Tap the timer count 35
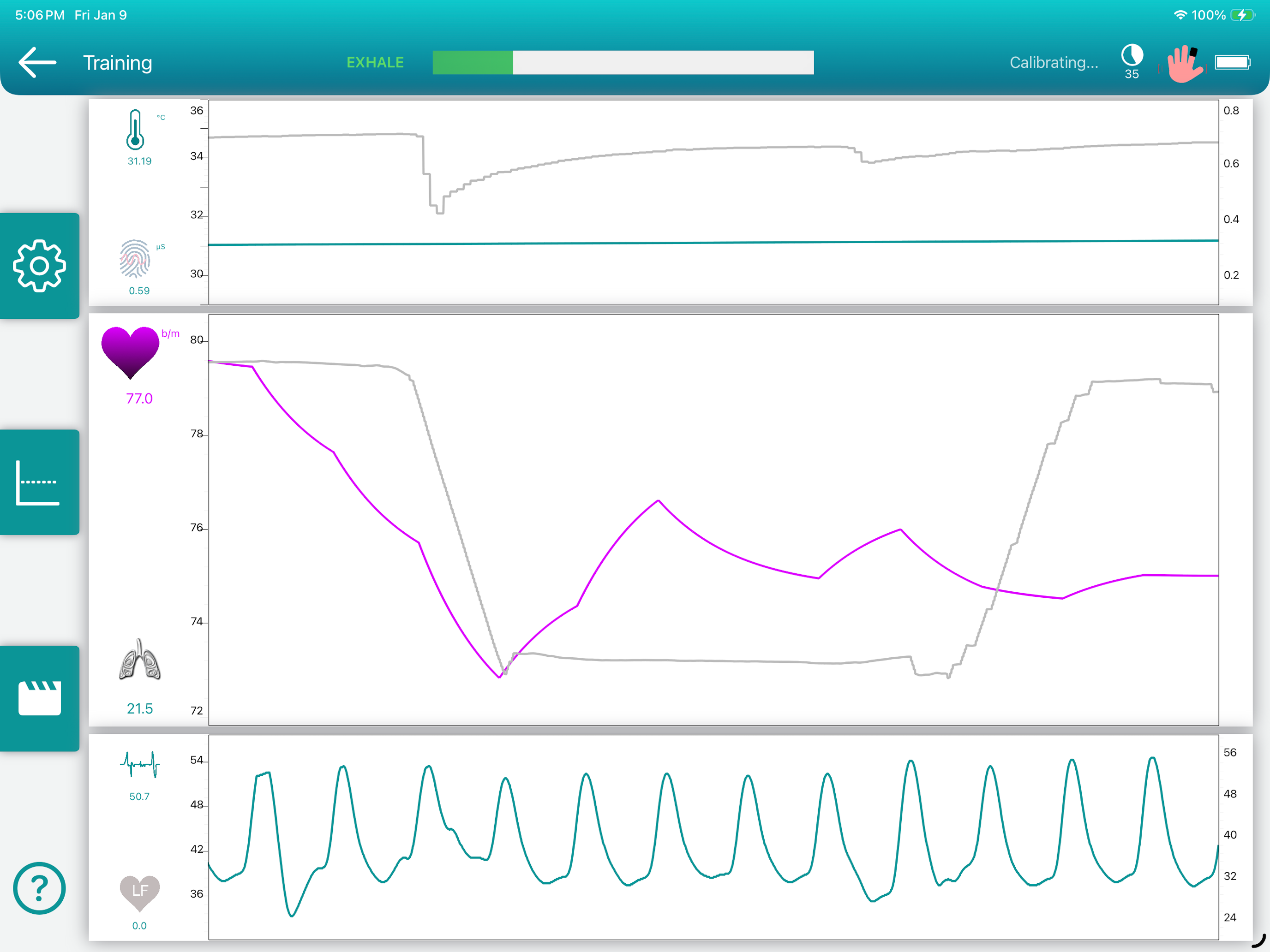 click(1132, 74)
